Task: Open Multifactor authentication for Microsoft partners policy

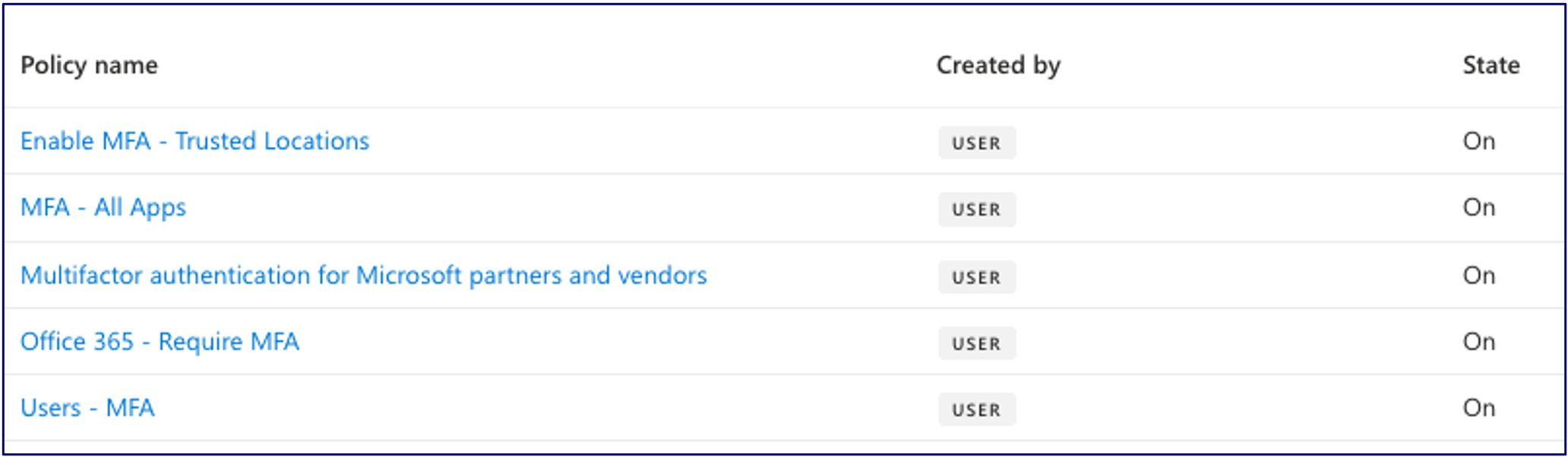Action: (364, 275)
